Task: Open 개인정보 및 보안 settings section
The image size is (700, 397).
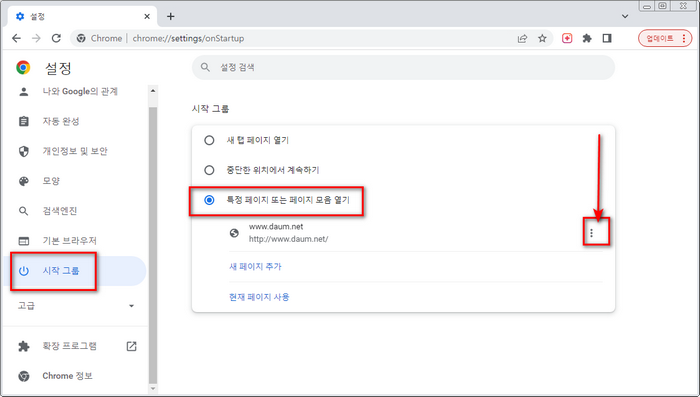Action: [75, 151]
